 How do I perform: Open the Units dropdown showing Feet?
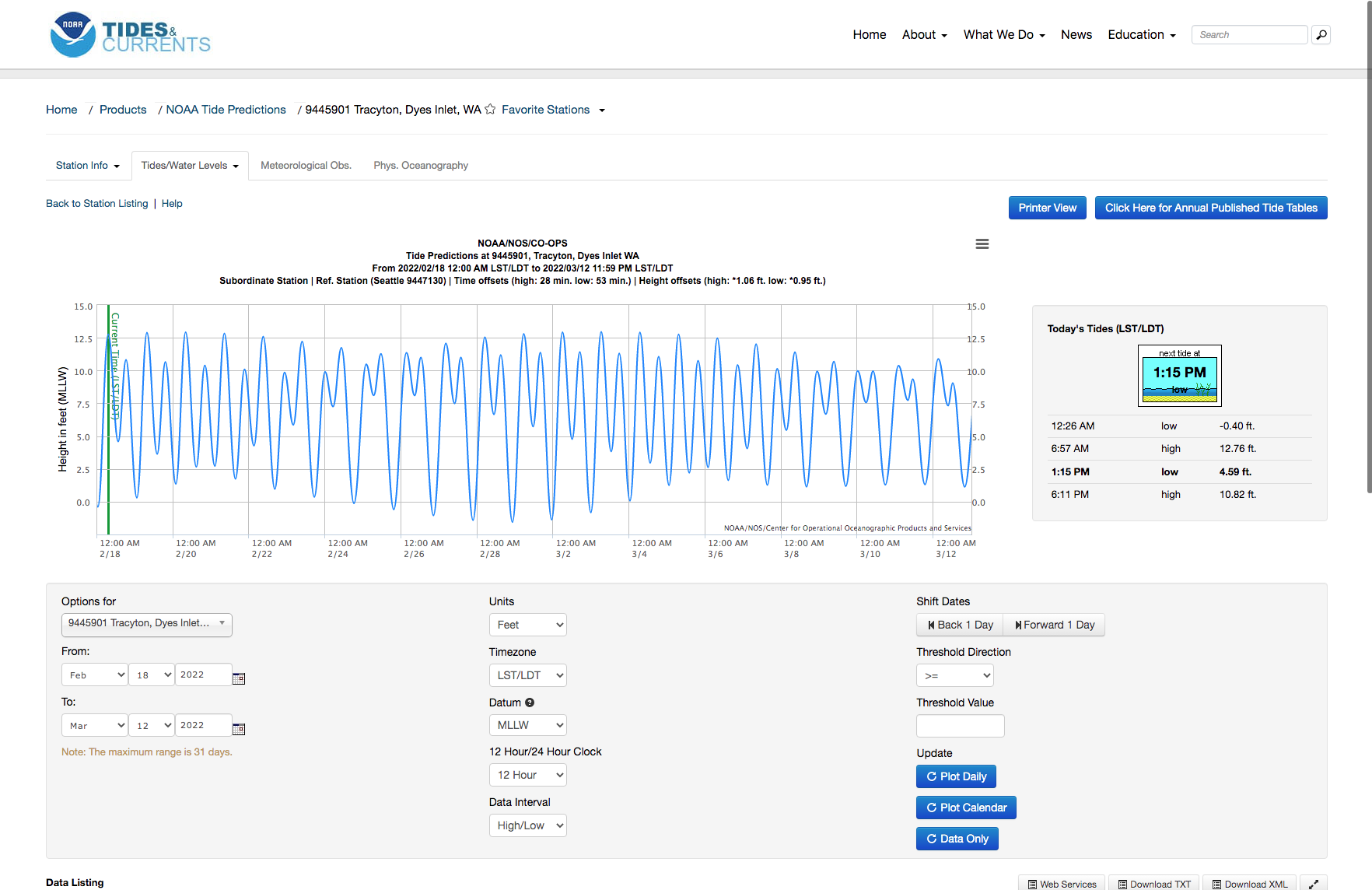click(528, 625)
